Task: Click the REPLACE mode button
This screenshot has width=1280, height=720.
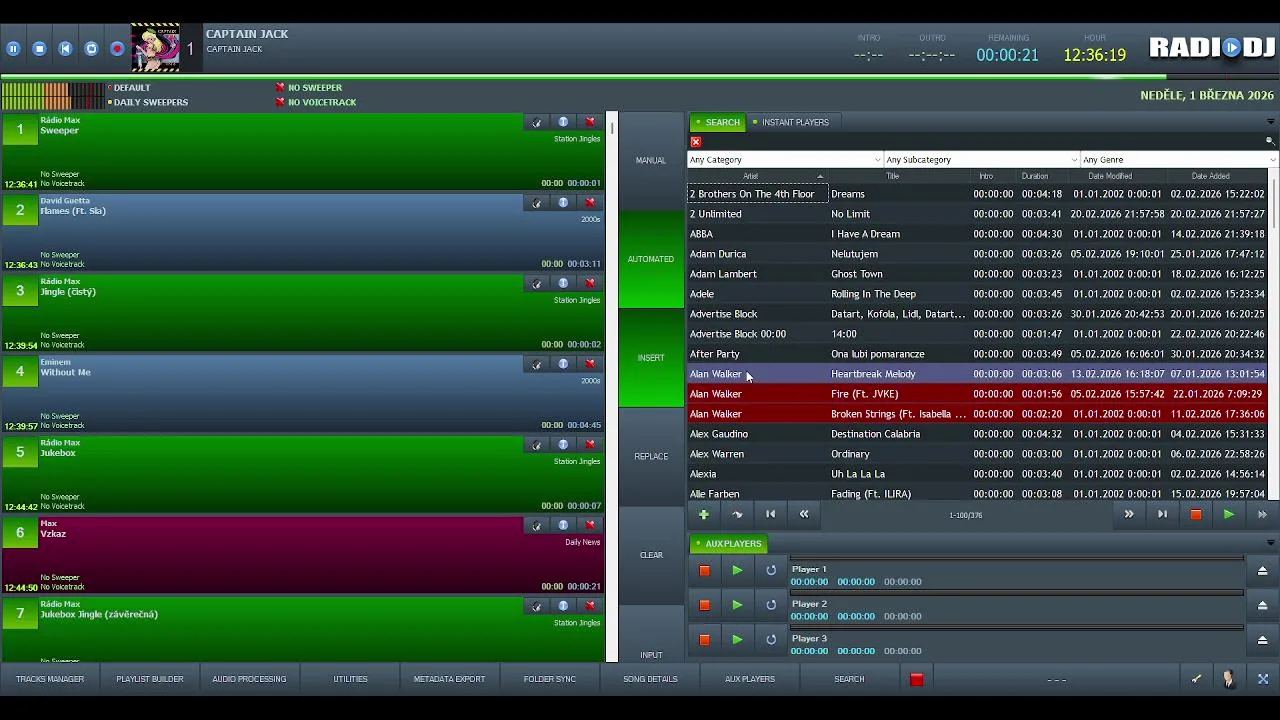Action: click(x=651, y=456)
